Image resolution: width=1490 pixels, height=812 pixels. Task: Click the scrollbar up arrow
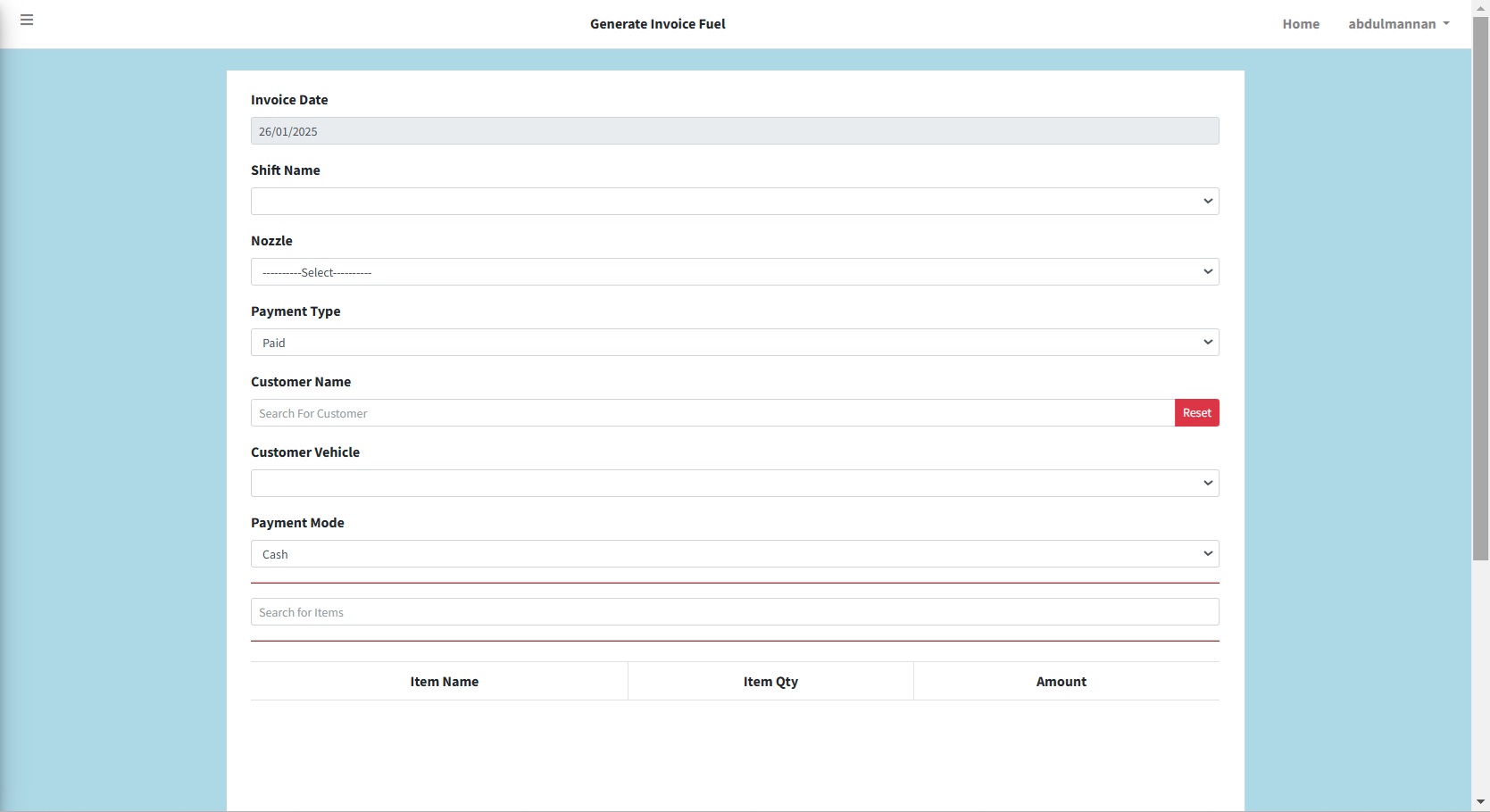(1480, 7)
